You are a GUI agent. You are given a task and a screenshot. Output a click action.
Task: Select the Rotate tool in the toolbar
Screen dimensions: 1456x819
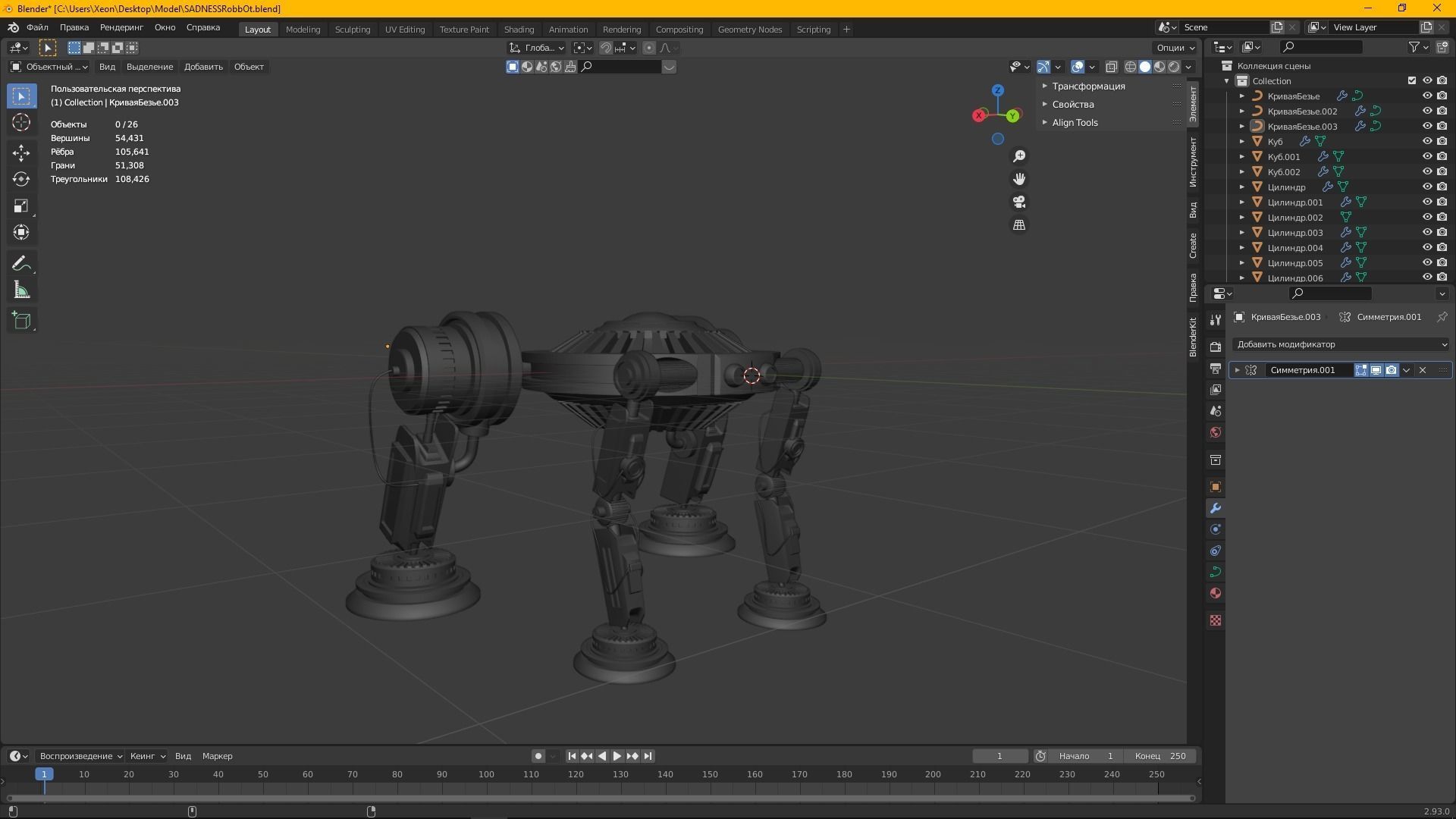[x=21, y=179]
